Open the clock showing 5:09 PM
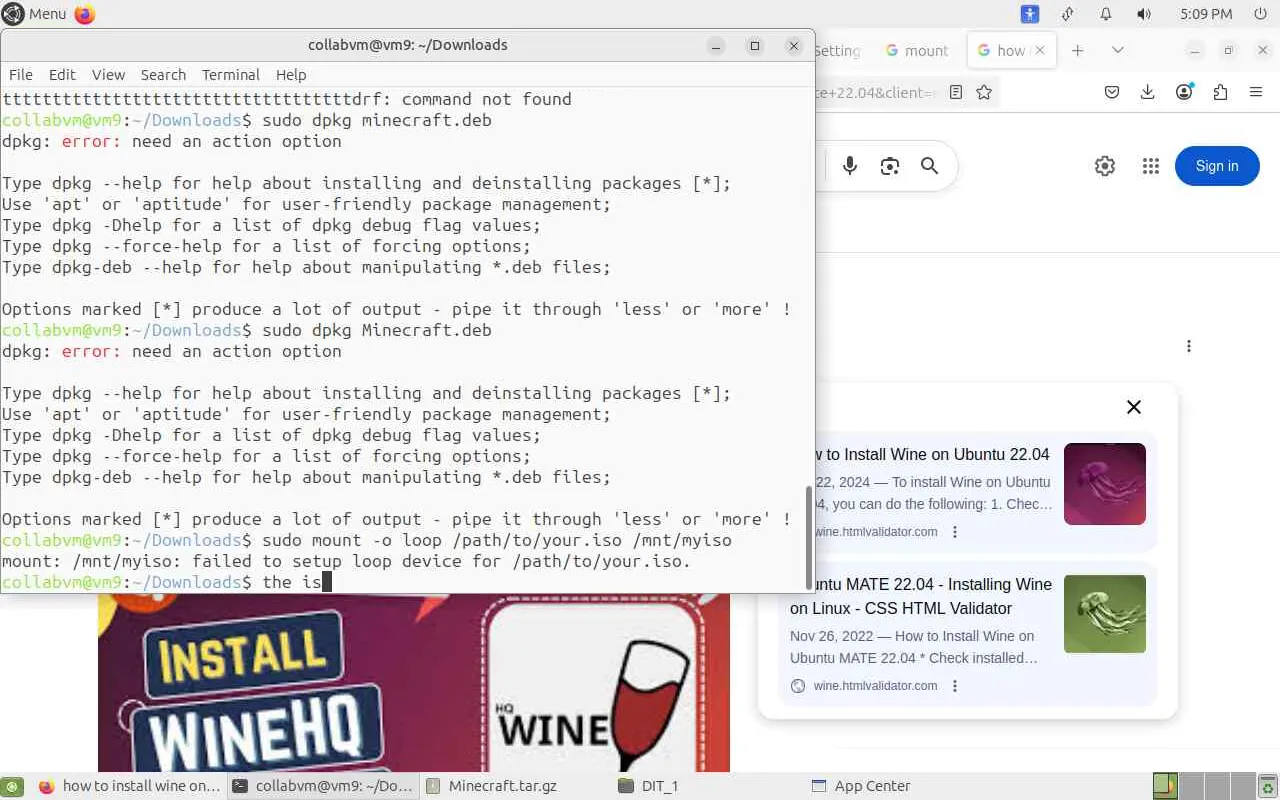Screen dimensions: 1280x800 pyautogui.click(x=1206, y=14)
